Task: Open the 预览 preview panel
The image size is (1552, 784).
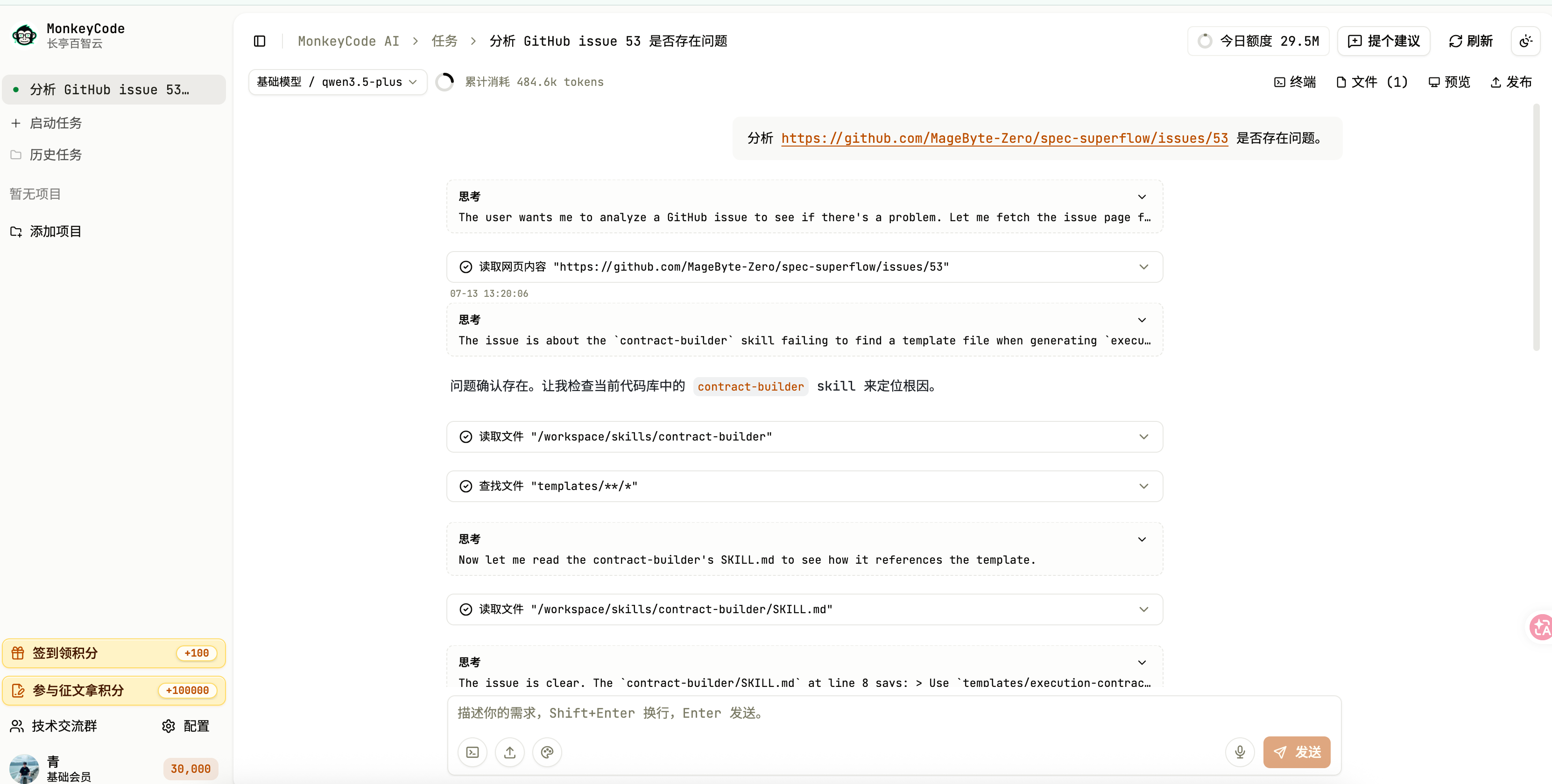Action: tap(1450, 82)
